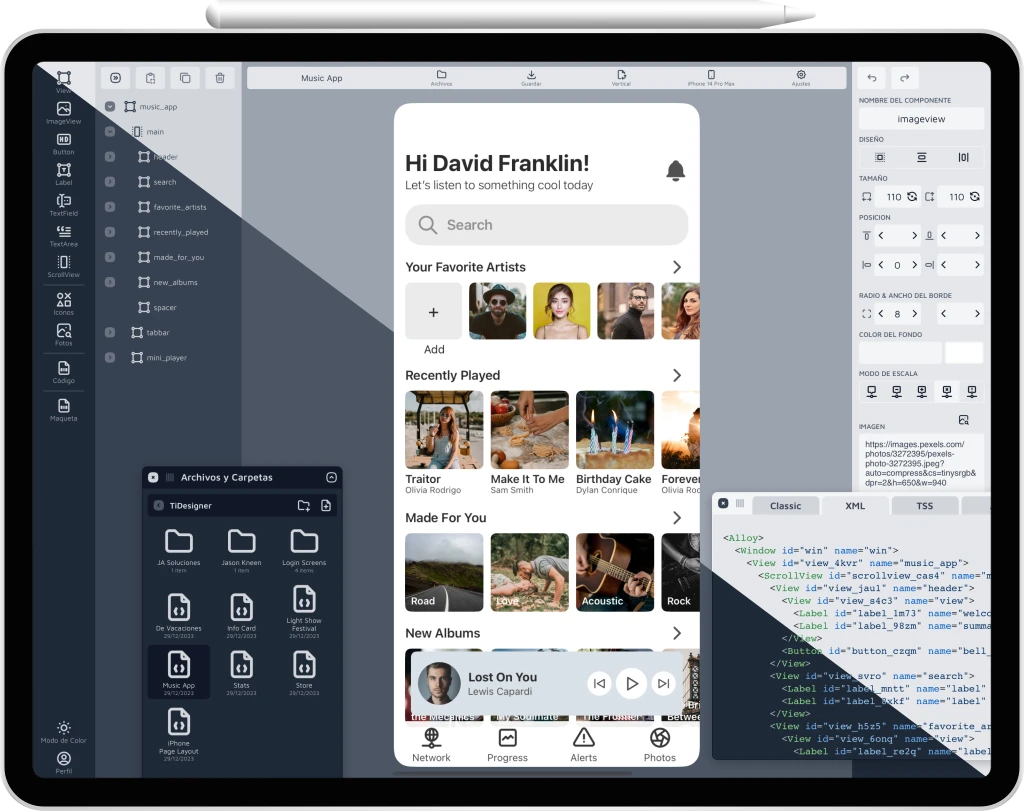Collapse the music_app tree node
Screen dimensions: 1024x811
pos(110,107)
